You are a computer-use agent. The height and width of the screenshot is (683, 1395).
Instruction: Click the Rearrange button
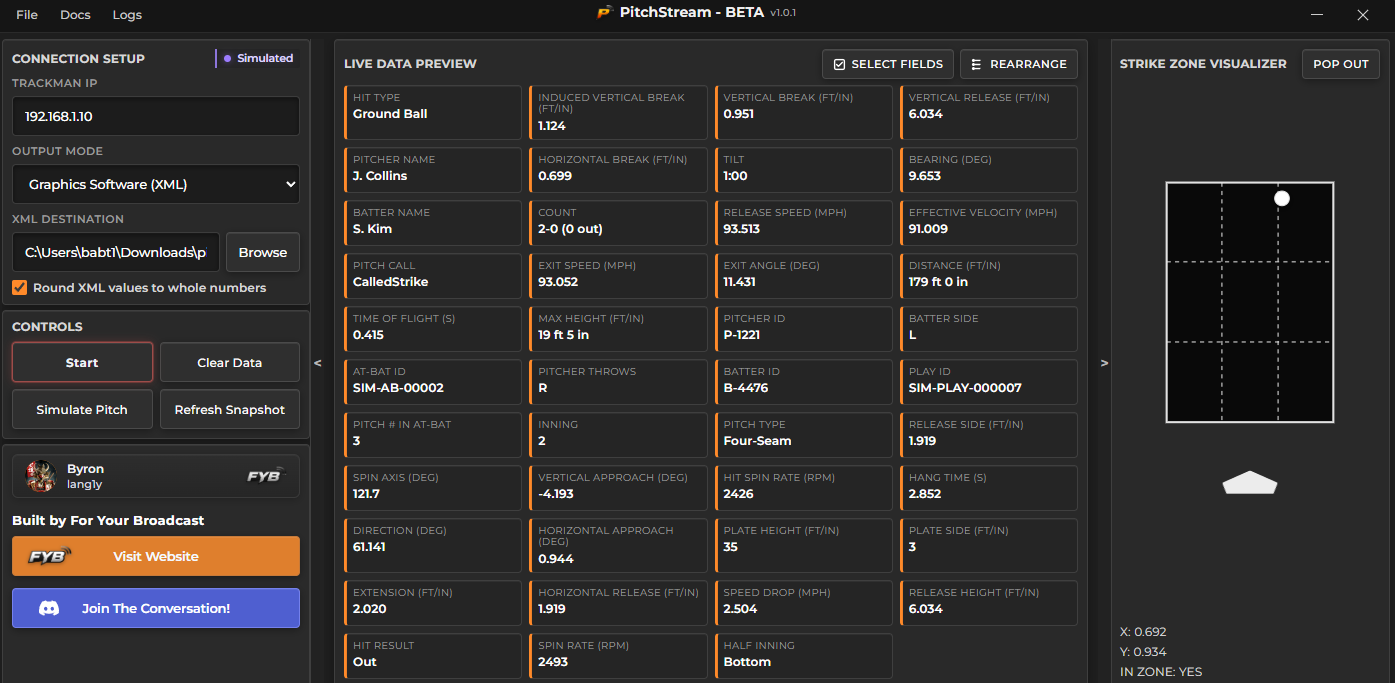(x=1019, y=64)
